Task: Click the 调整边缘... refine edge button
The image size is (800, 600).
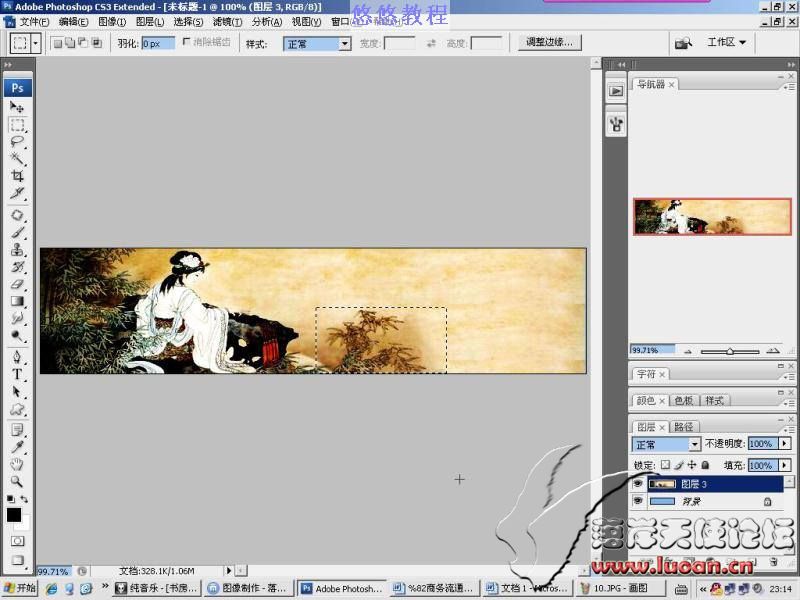Action: coord(549,42)
